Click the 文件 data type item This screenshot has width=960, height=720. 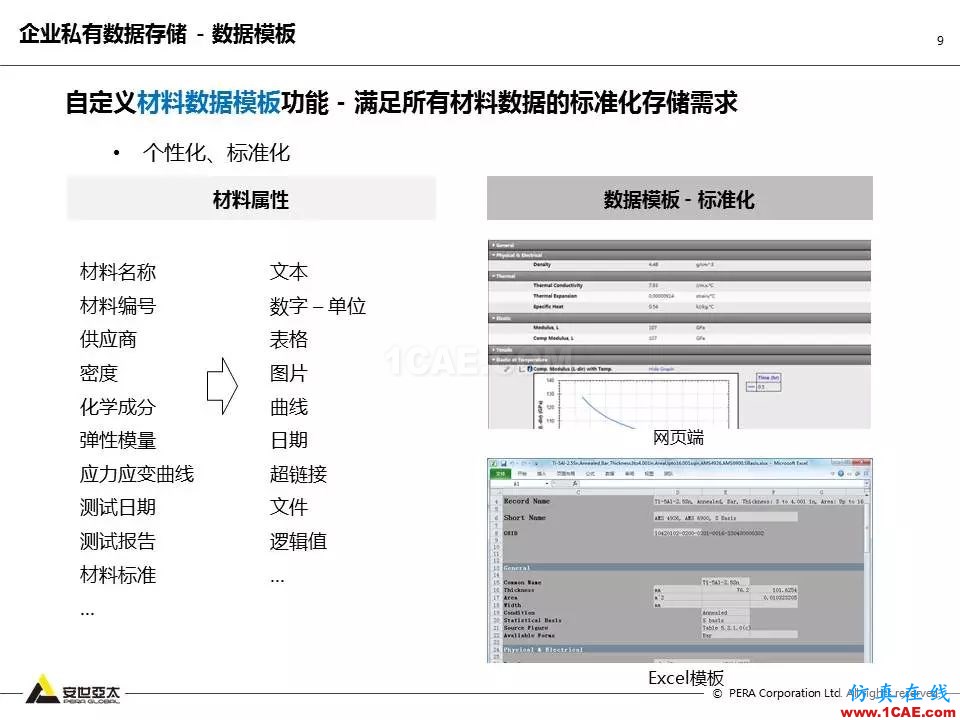[289, 508]
